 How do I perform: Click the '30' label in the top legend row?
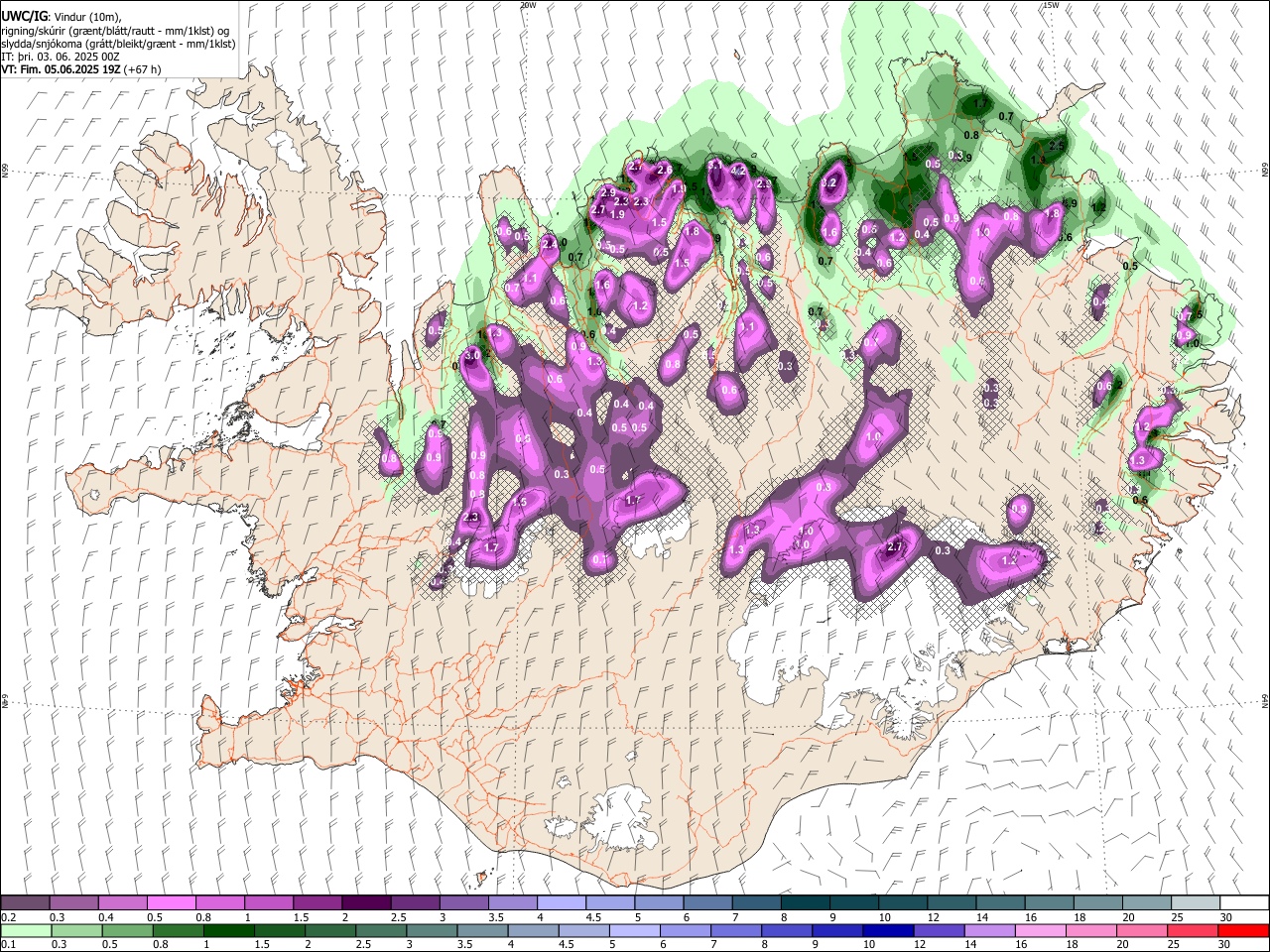pos(1226,917)
